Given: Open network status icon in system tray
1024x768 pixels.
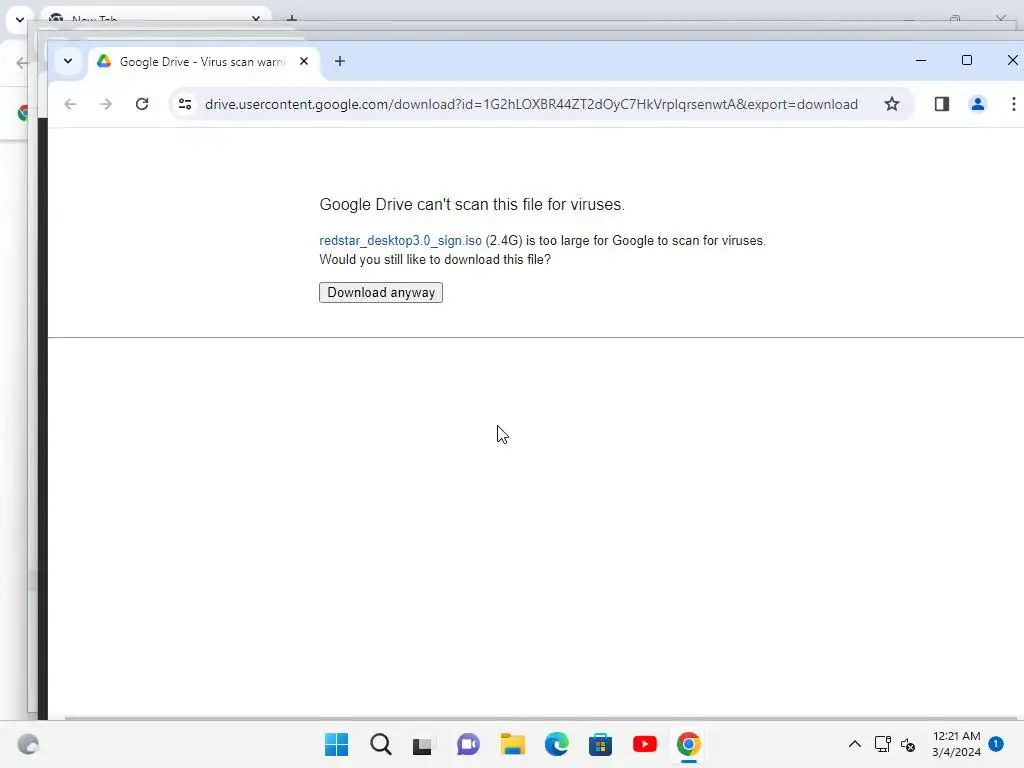Looking at the screenshot, I should pyautogui.click(x=882, y=744).
